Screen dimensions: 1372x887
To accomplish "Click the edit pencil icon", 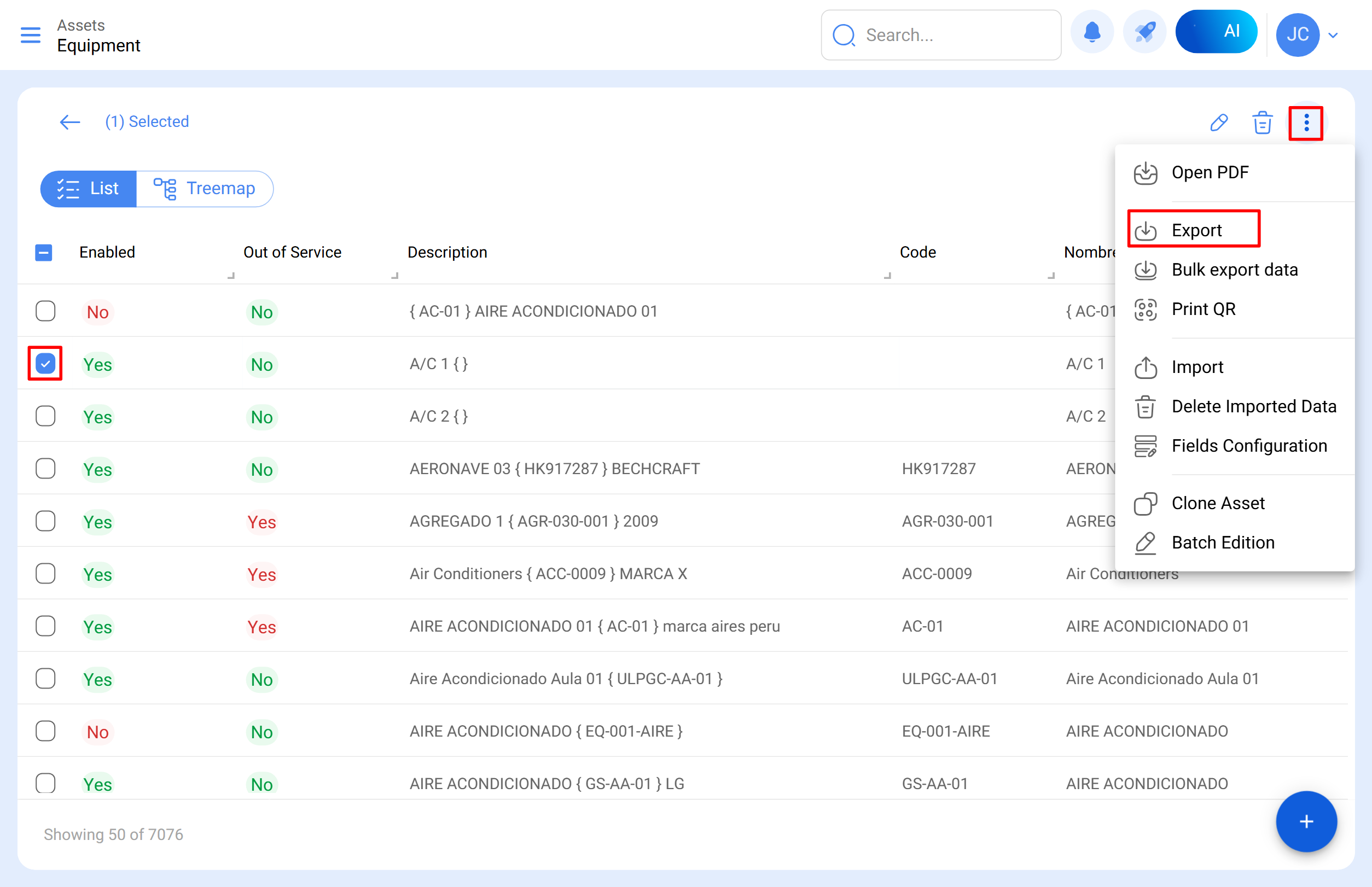I will click(1218, 122).
